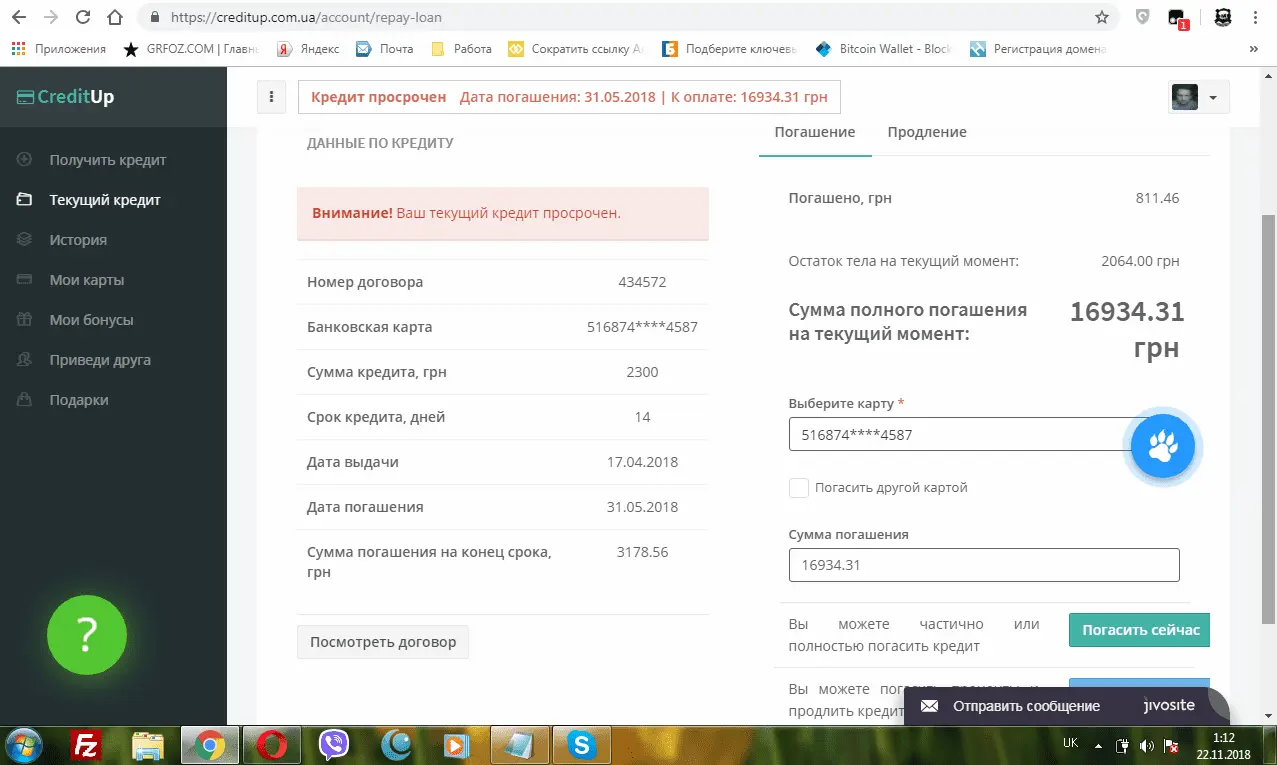The image size is (1277, 765).
Task: Open Skype from the taskbar
Action: tap(580, 745)
